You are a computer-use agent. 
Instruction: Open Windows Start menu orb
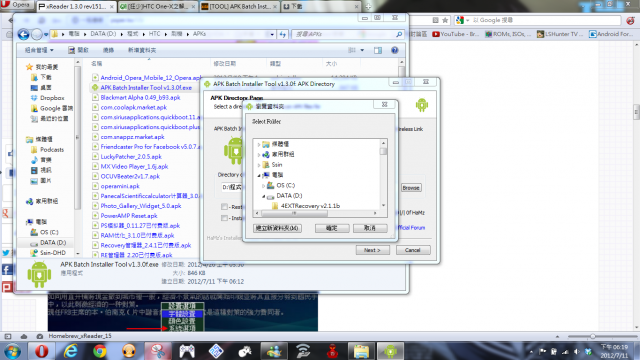(12, 351)
